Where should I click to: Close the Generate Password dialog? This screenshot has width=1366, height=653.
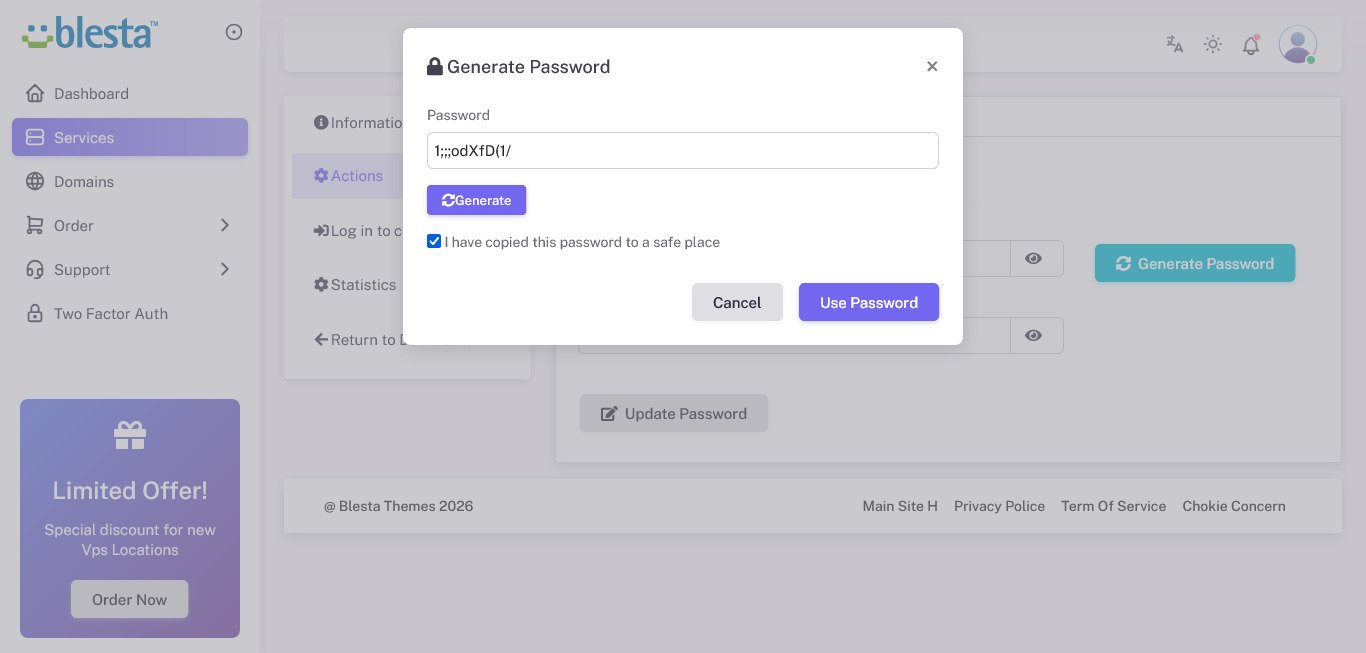(932, 66)
